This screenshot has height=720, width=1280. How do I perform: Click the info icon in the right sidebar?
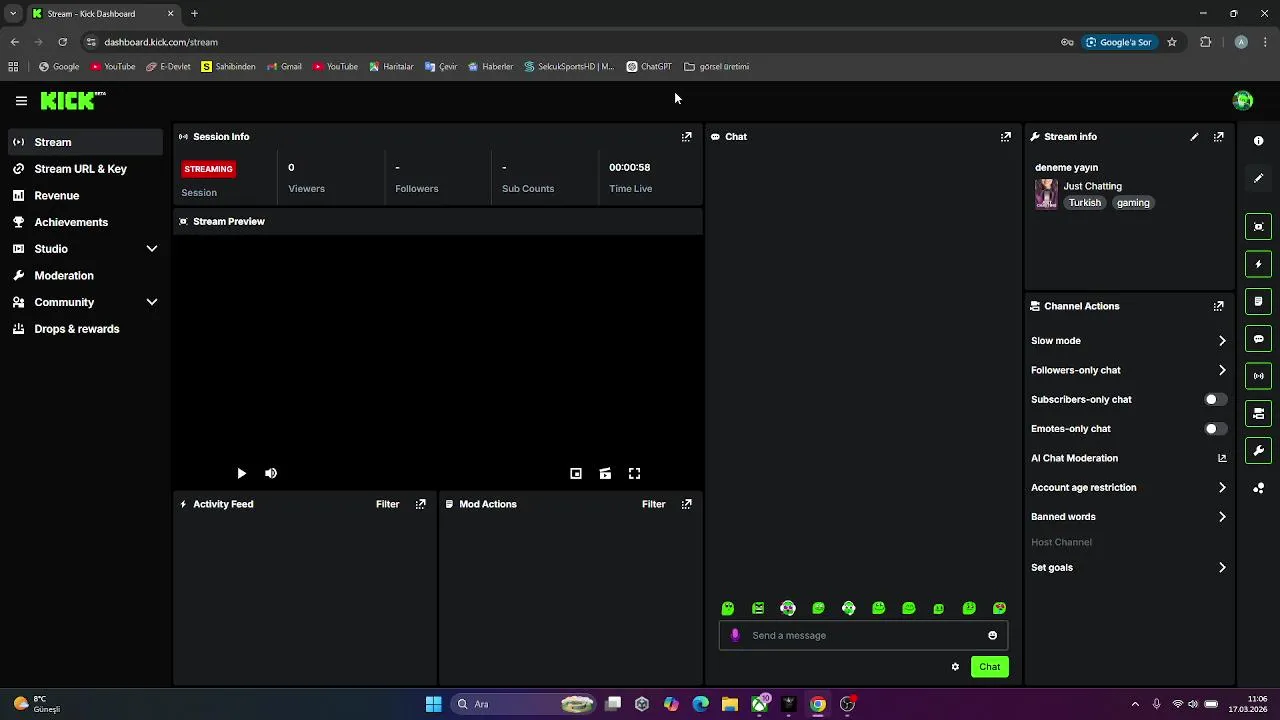tap(1258, 141)
